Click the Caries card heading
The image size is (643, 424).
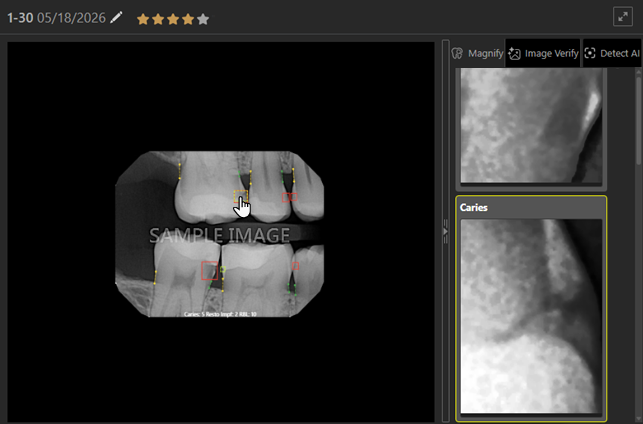pos(474,207)
